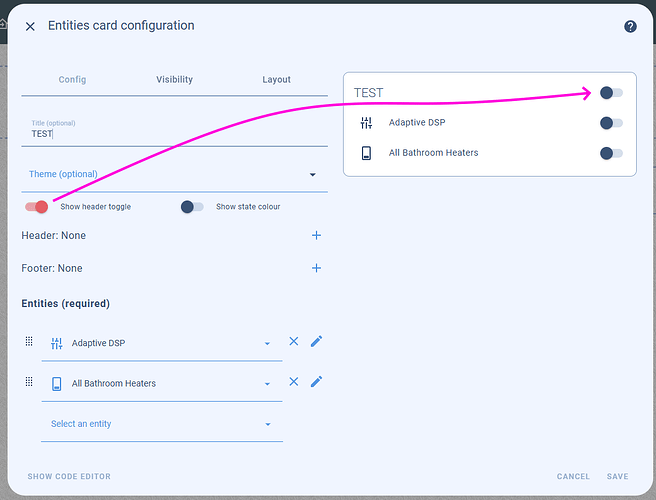
Task: Click the 'Entities (required)' heading
Action: click(x=66, y=303)
